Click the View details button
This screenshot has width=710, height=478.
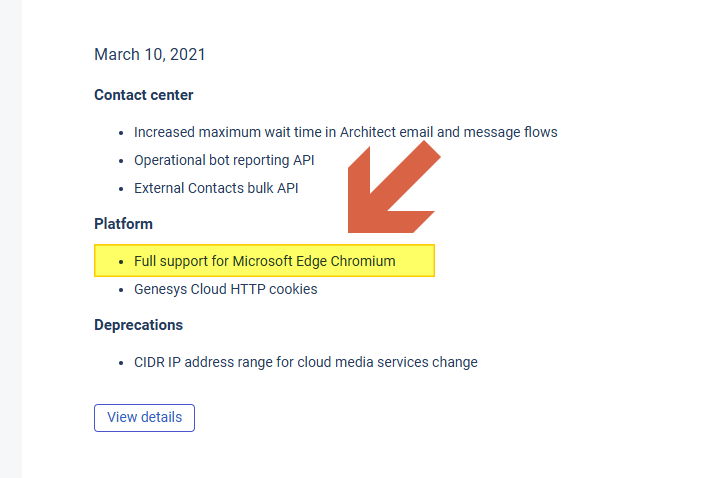(x=144, y=417)
